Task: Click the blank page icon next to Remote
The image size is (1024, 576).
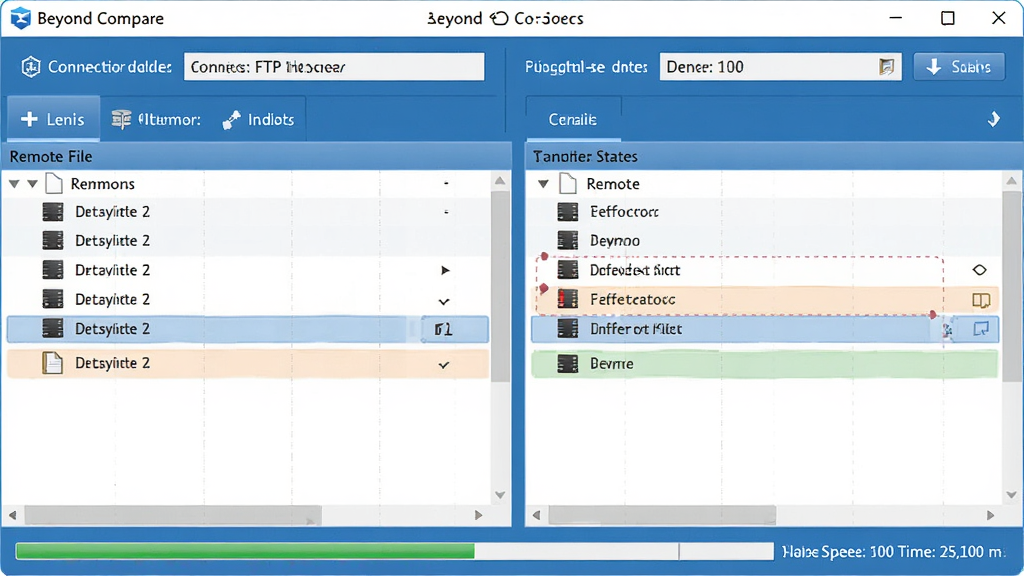Action: [x=568, y=184]
